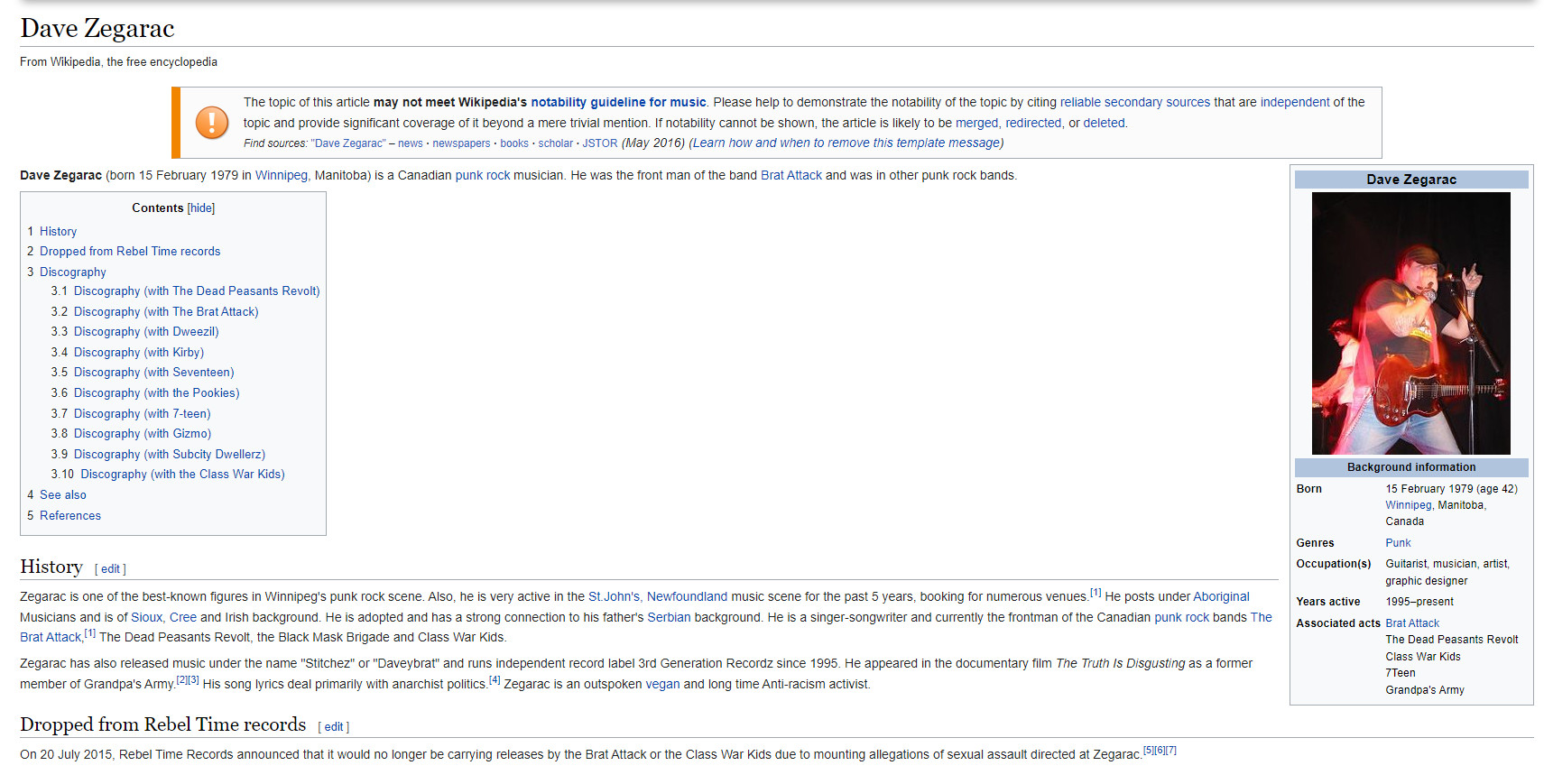
Task: Open Punk genre link in infobox
Action: click(x=1398, y=543)
